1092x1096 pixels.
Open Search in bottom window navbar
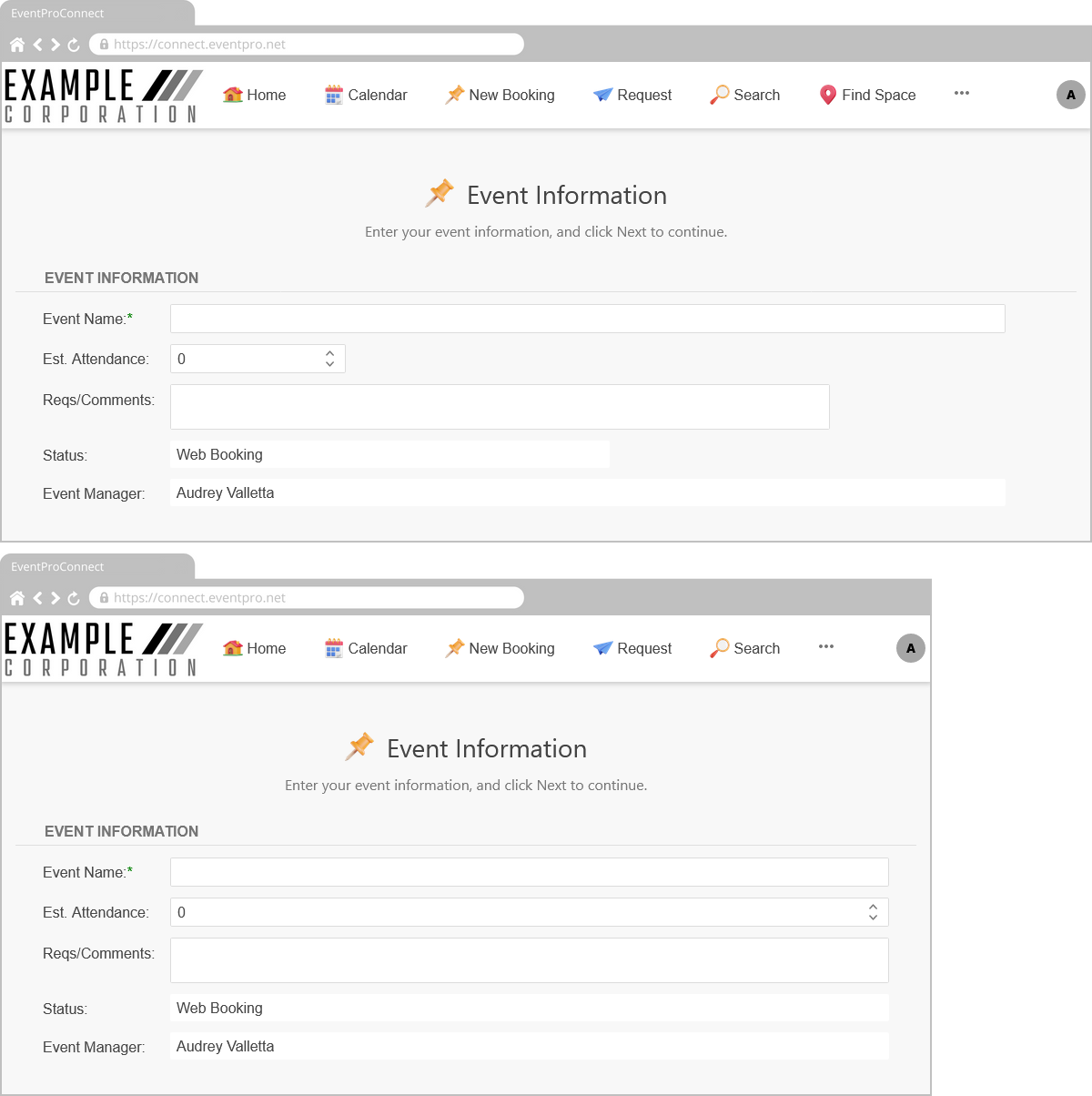pos(745,648)
